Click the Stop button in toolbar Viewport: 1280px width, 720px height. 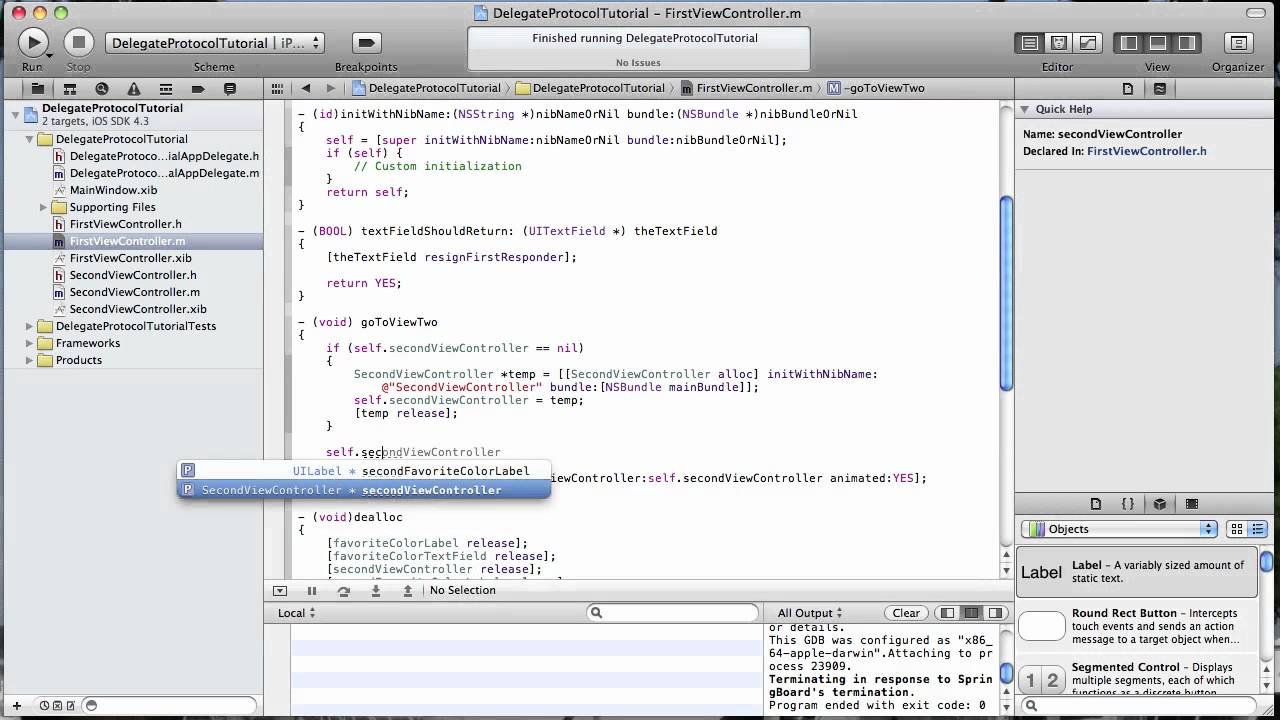pos(79,42)
